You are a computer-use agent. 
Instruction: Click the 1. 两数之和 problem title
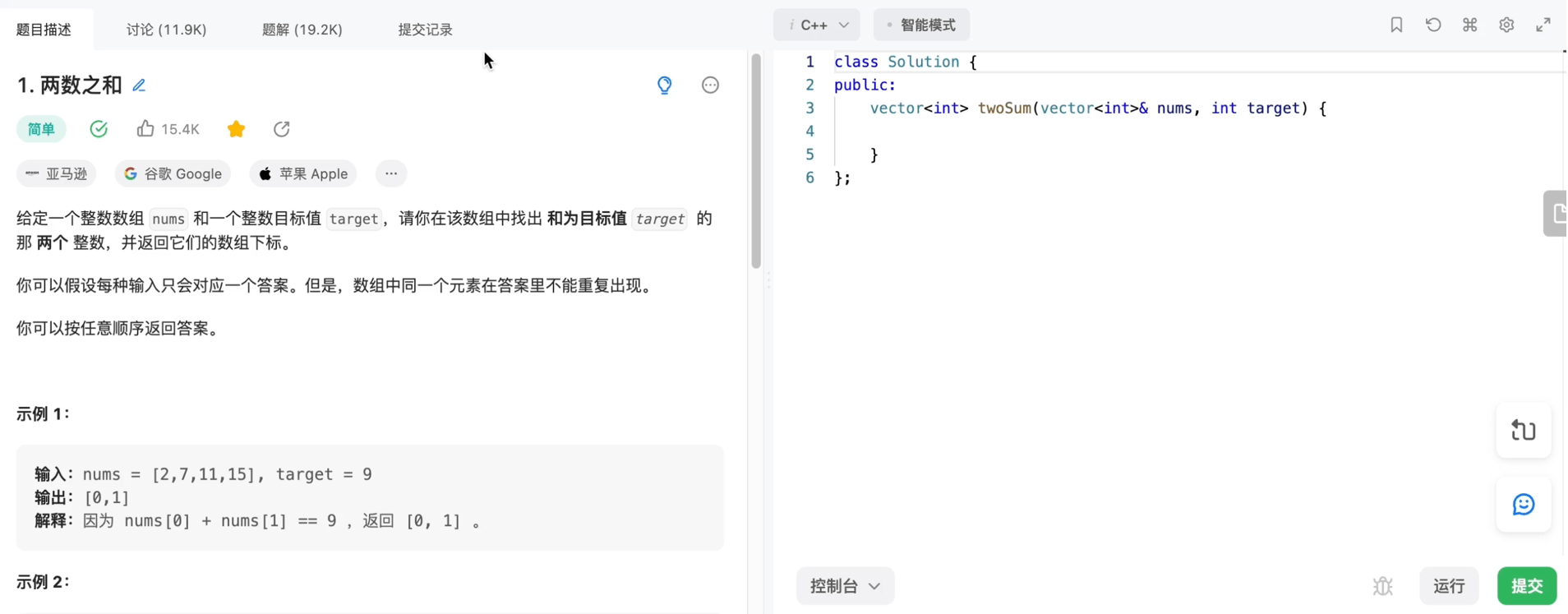click(69, 85)
